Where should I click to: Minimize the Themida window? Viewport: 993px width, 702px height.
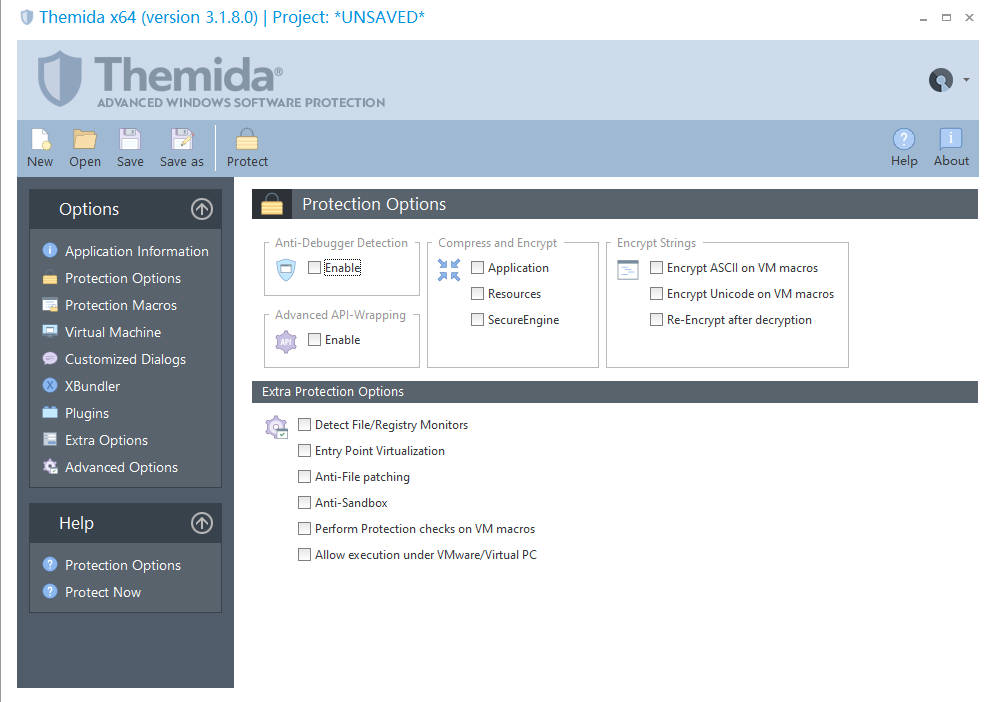923,18
